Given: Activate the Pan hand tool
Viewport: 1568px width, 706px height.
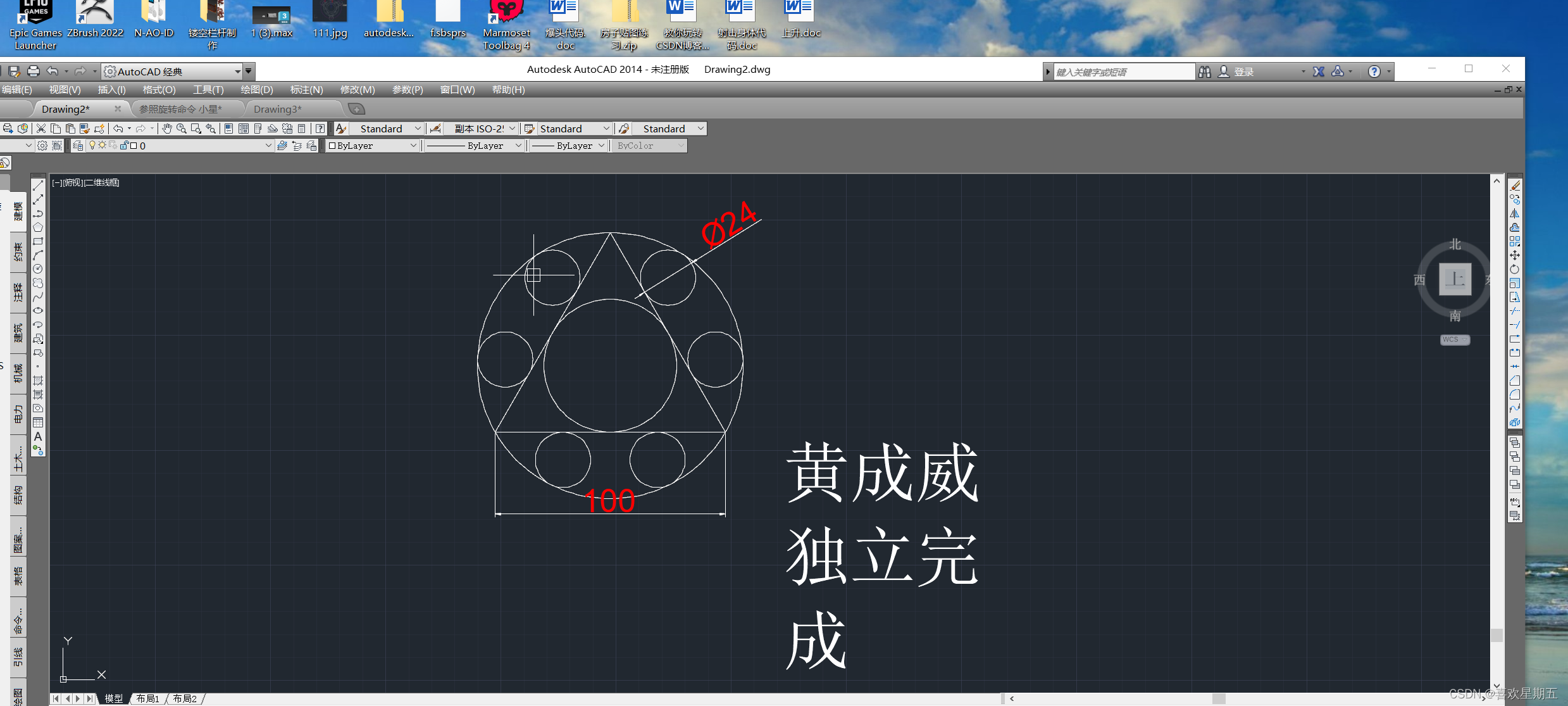Looking at the screenshot, I should [x=166, y=129].
